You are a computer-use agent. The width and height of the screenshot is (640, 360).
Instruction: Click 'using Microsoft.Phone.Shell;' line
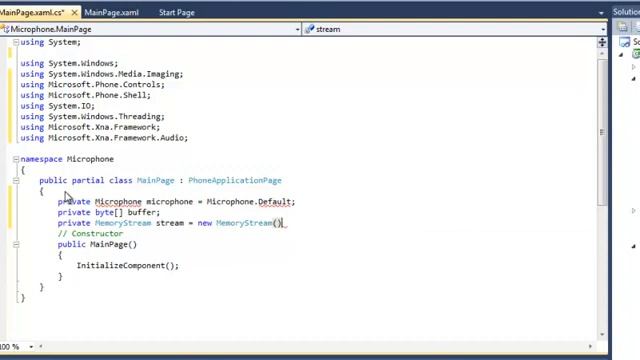tap(85, 95)
